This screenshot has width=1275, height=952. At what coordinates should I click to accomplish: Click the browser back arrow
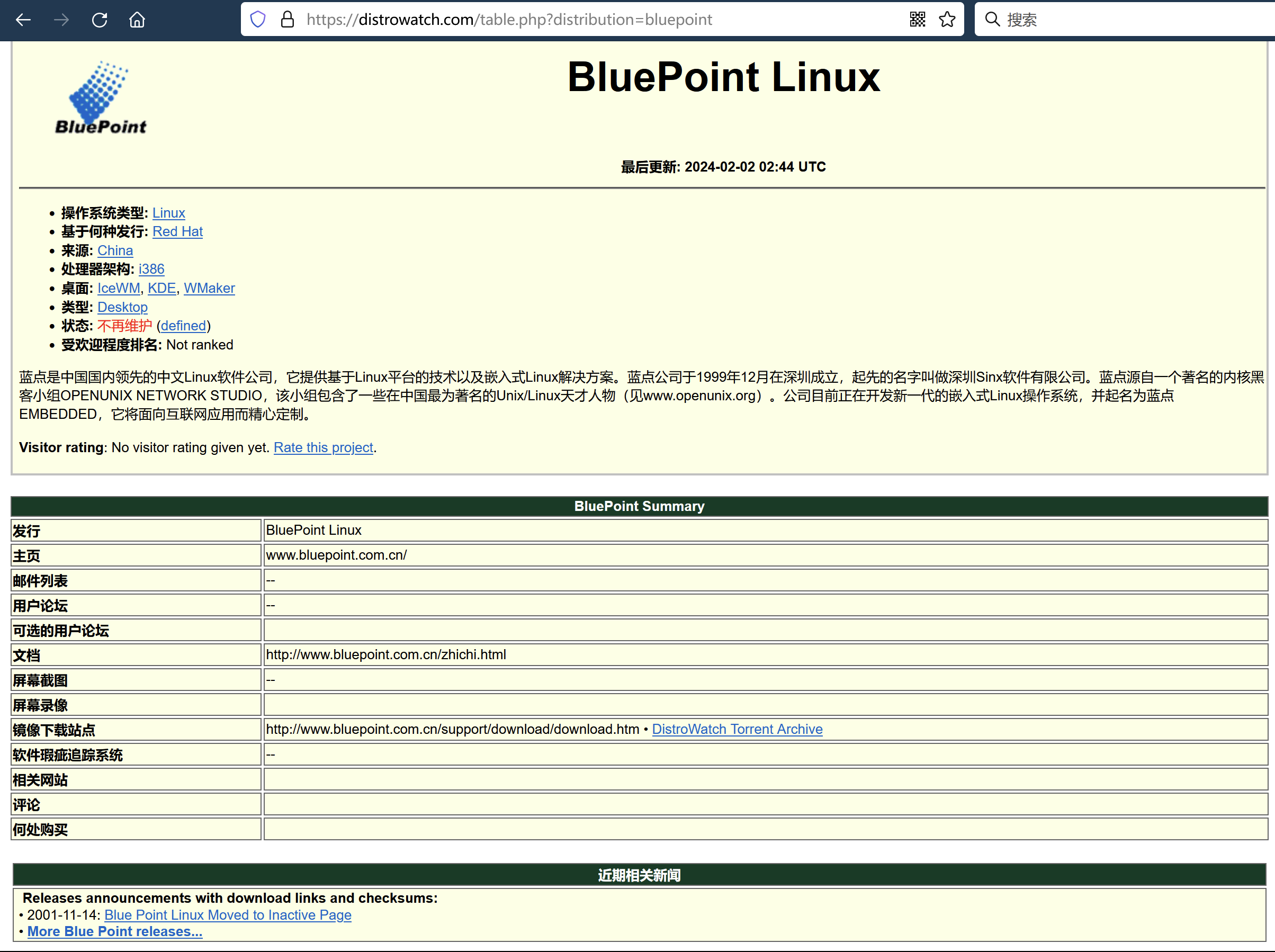click(x=23, y=20)
